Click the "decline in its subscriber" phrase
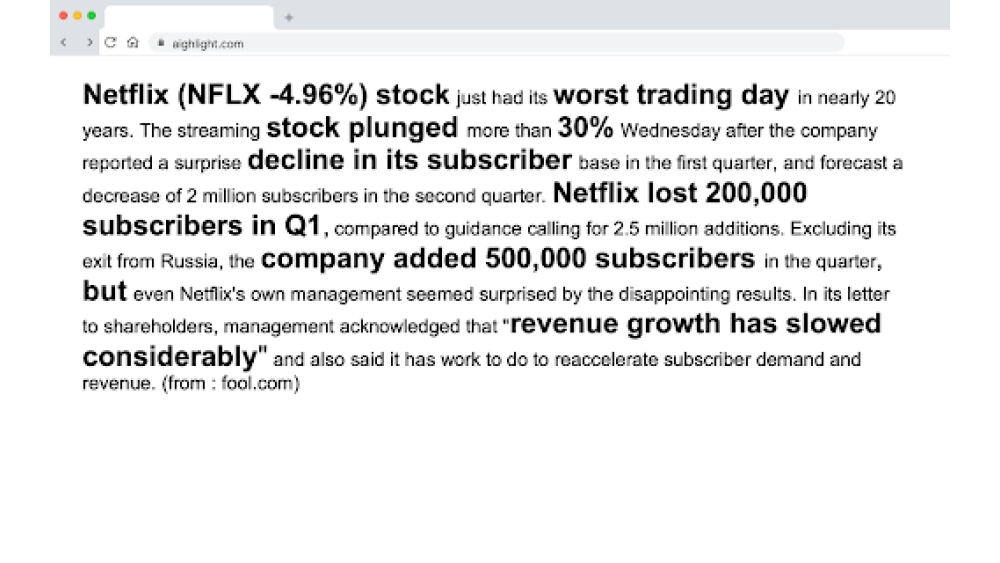Screen dimensions: 1000x563 pyautogui.click(x=409, y=160)
